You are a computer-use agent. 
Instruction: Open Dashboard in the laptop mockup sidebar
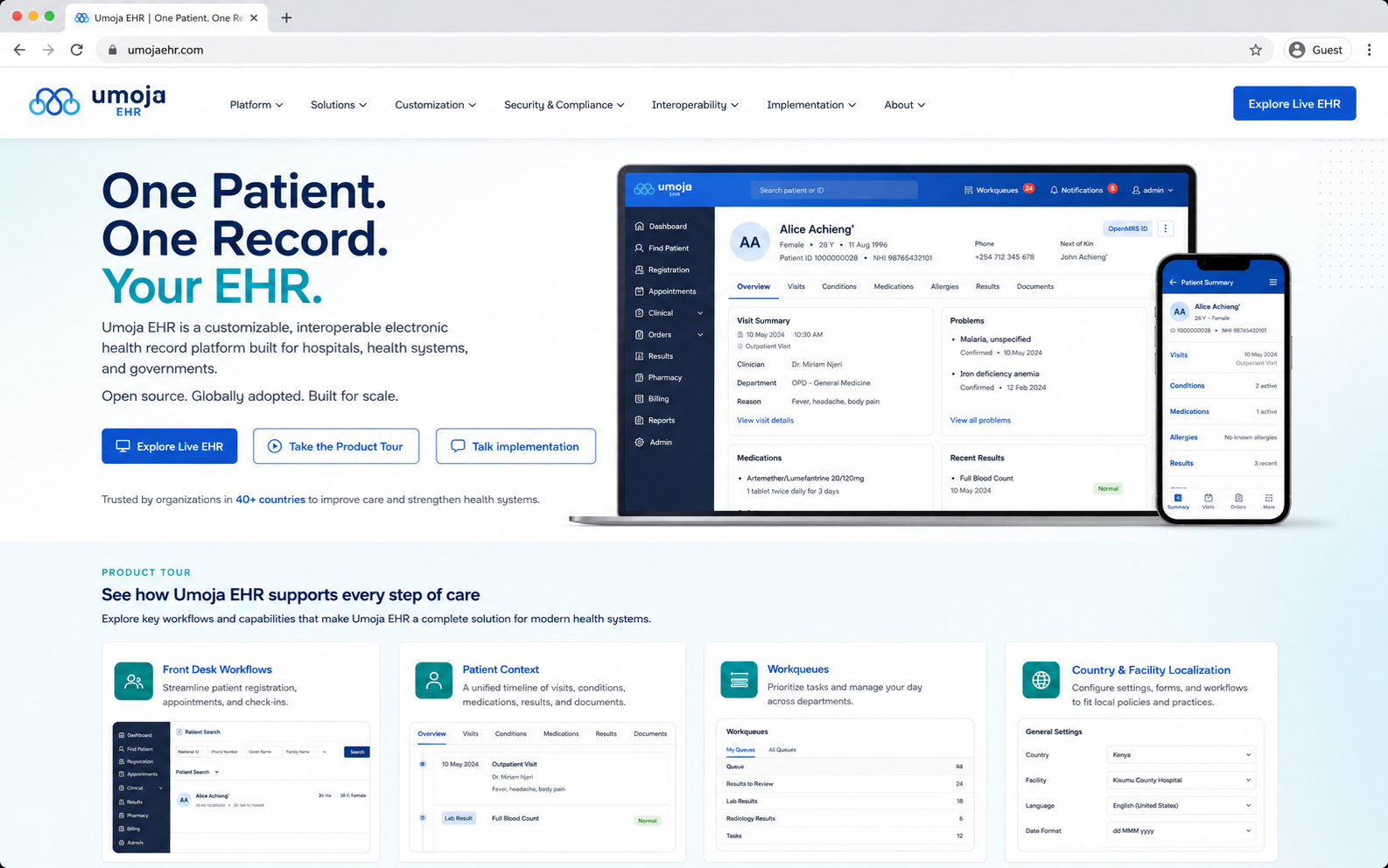[x=662, y=227]
